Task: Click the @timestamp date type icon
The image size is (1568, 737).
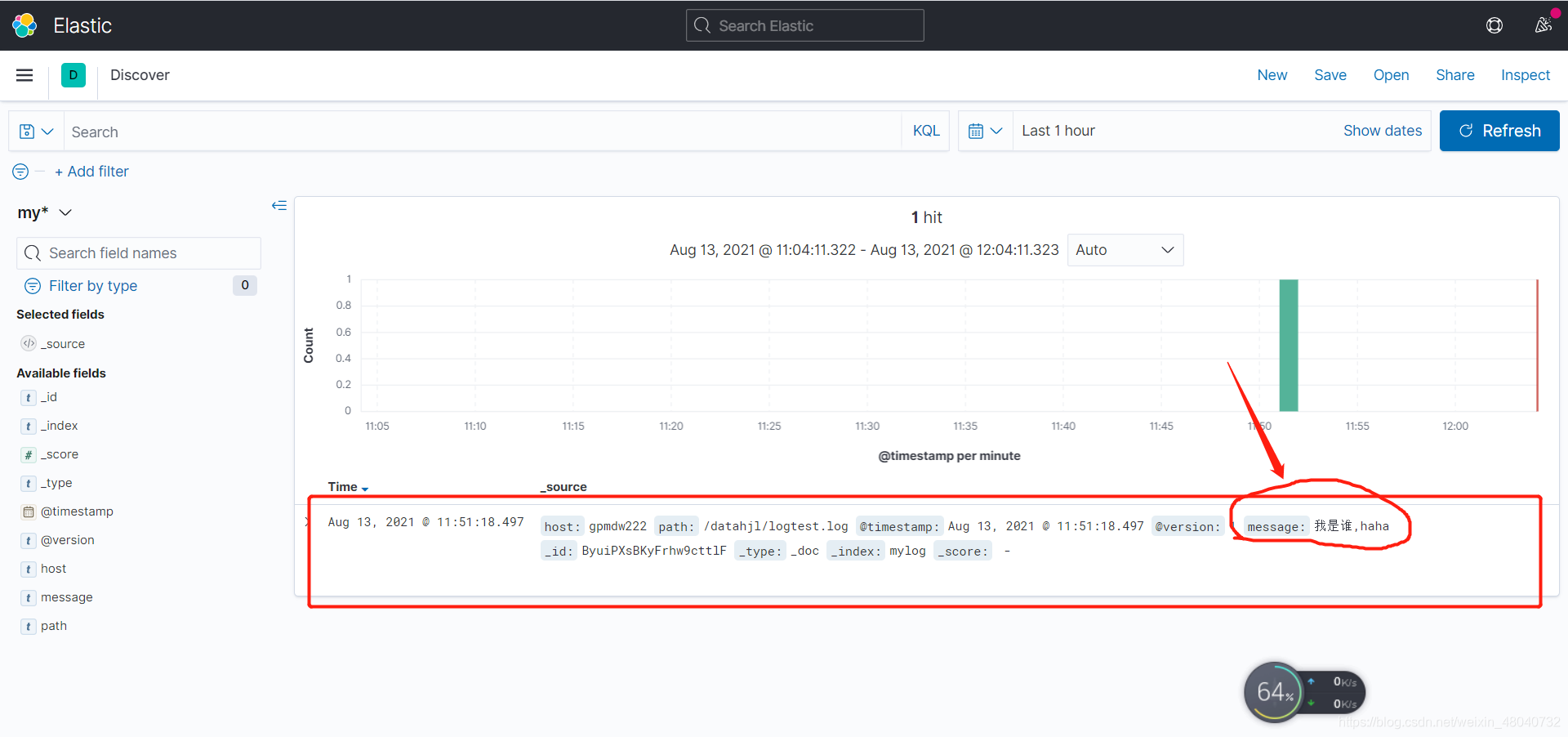Action: click(x=29, y=511)
